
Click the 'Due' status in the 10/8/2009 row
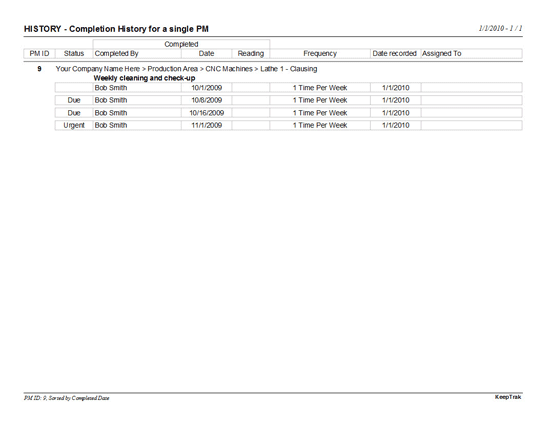click(74, 100)
